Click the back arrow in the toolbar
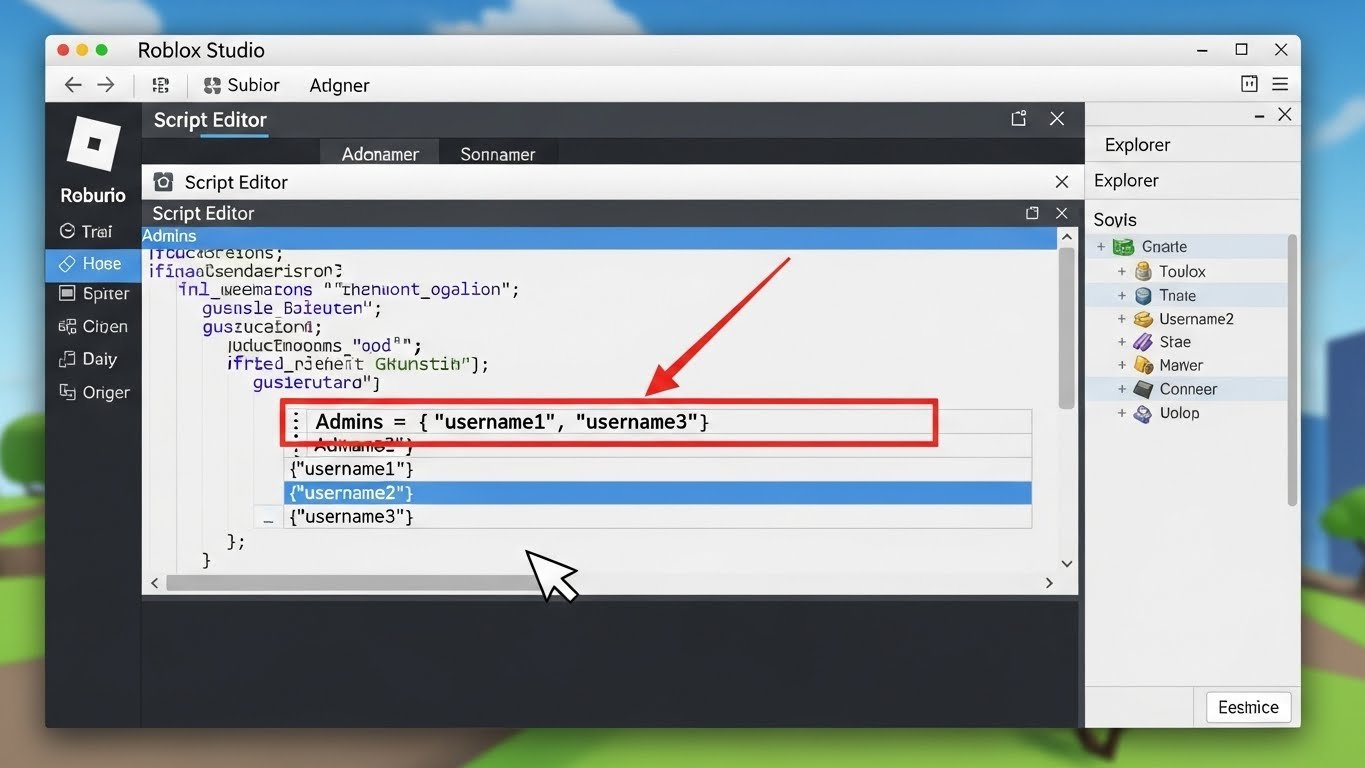1365x768 pixels. [73, 85]
